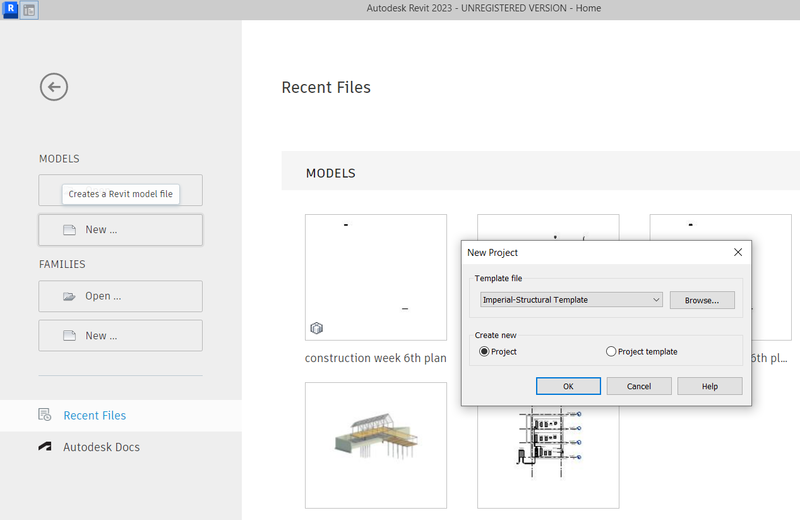
Task: Click the folder icon on Families Open button
Action: tap(69, 296)
